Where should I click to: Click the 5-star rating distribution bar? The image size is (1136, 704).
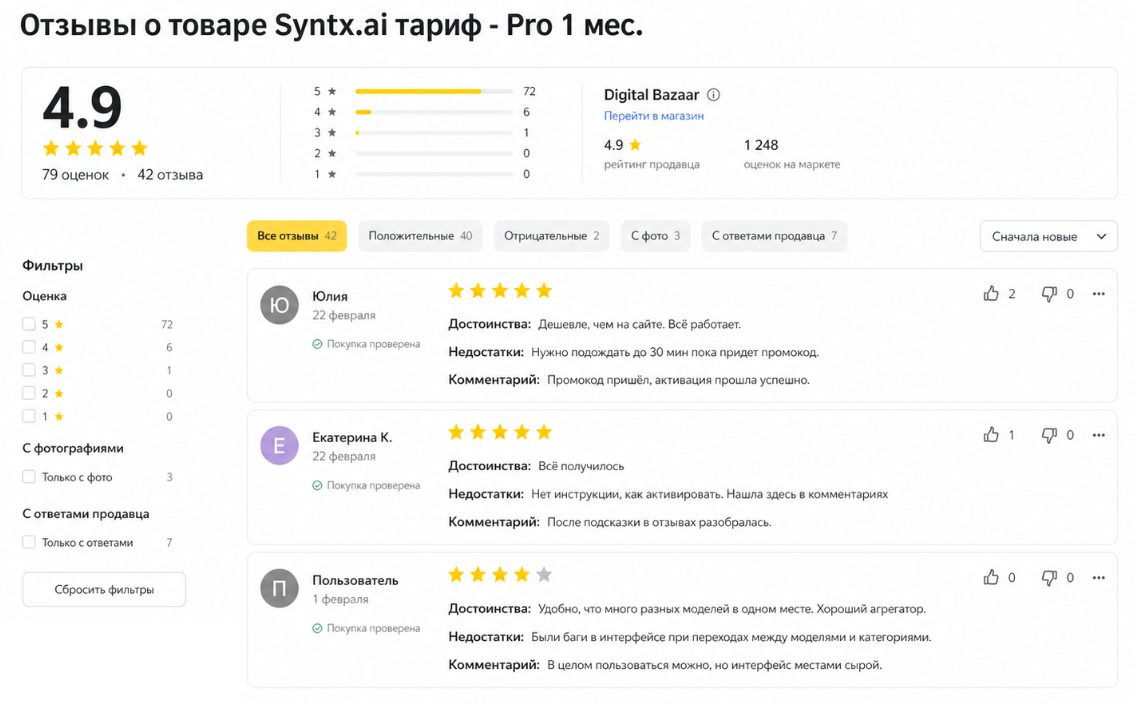(x=434, y=91)
